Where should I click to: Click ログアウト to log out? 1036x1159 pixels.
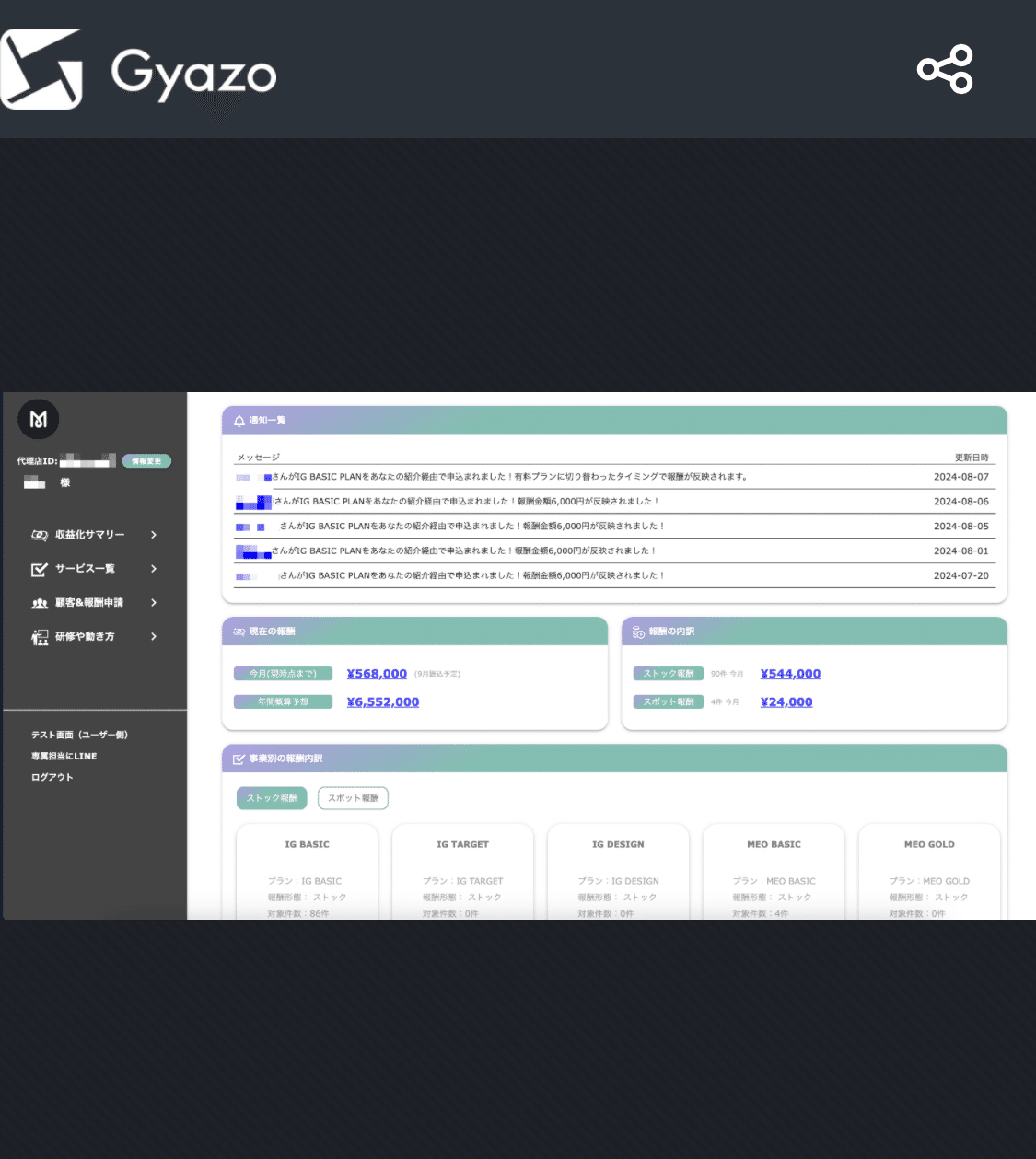(52, 777)
